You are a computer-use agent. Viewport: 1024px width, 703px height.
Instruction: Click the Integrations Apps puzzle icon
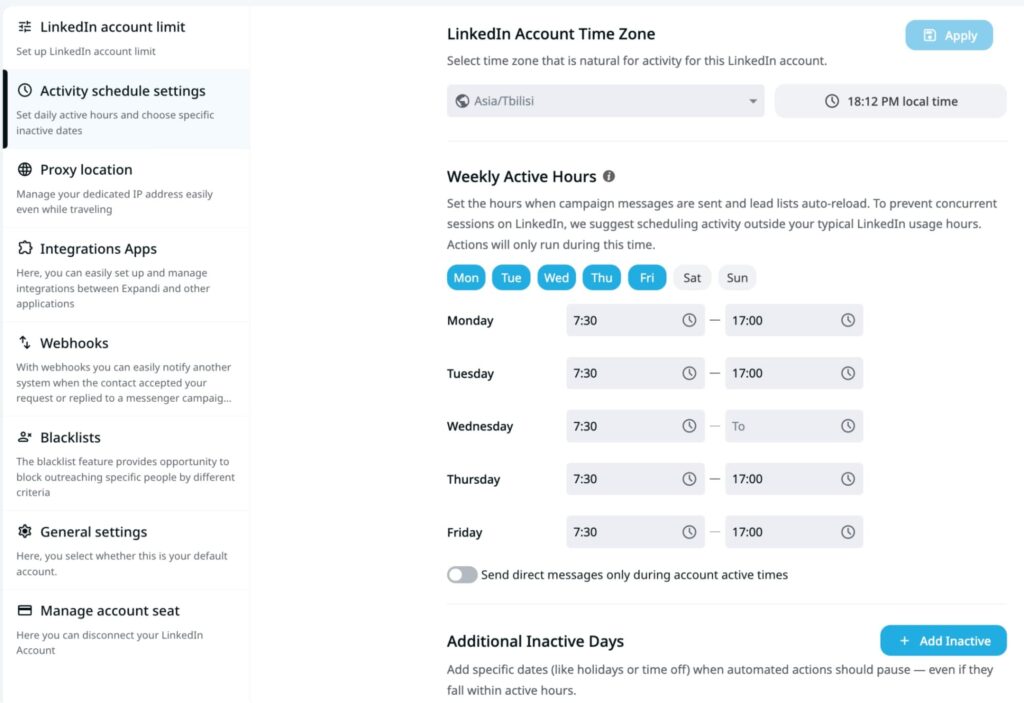pos(25,249)
